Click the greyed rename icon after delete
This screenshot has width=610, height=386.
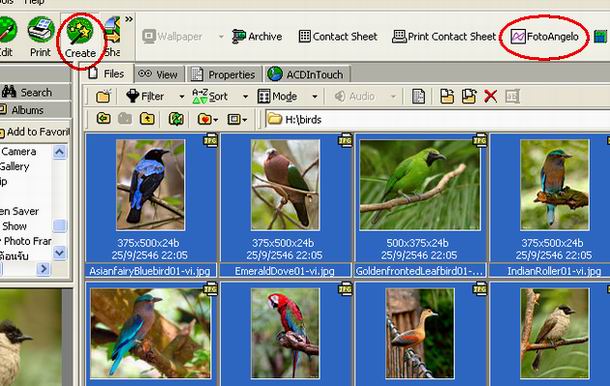[x=512, y=96]
